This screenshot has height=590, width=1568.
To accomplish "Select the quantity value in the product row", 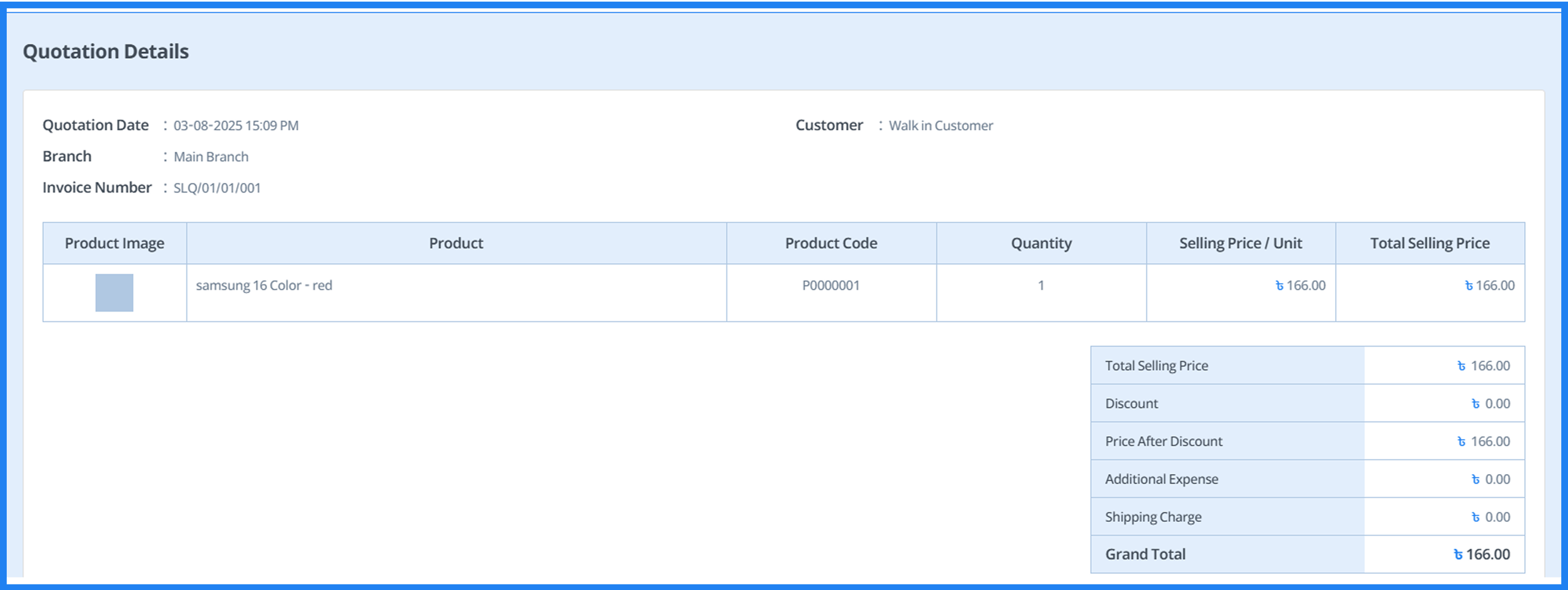I will 1040,285.
